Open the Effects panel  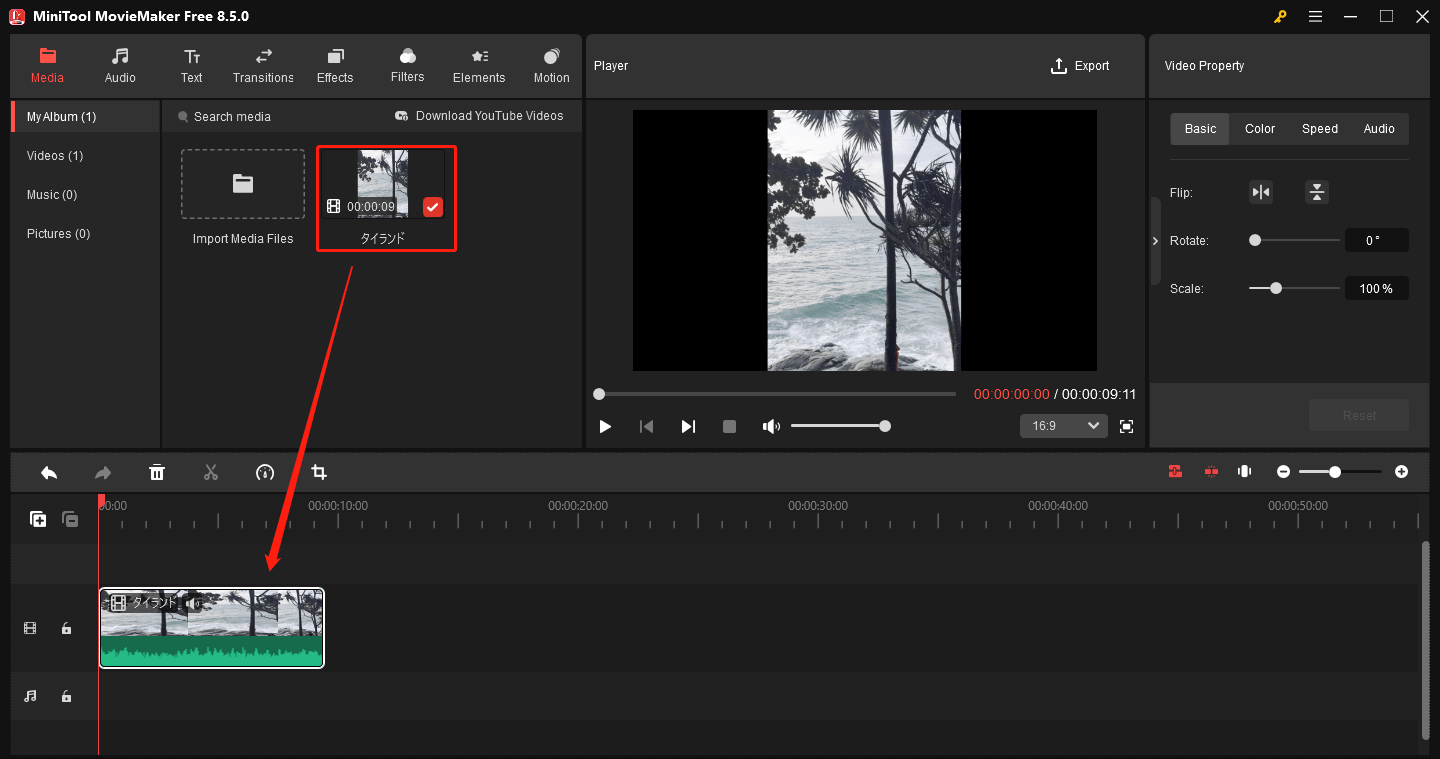[334, 65]
